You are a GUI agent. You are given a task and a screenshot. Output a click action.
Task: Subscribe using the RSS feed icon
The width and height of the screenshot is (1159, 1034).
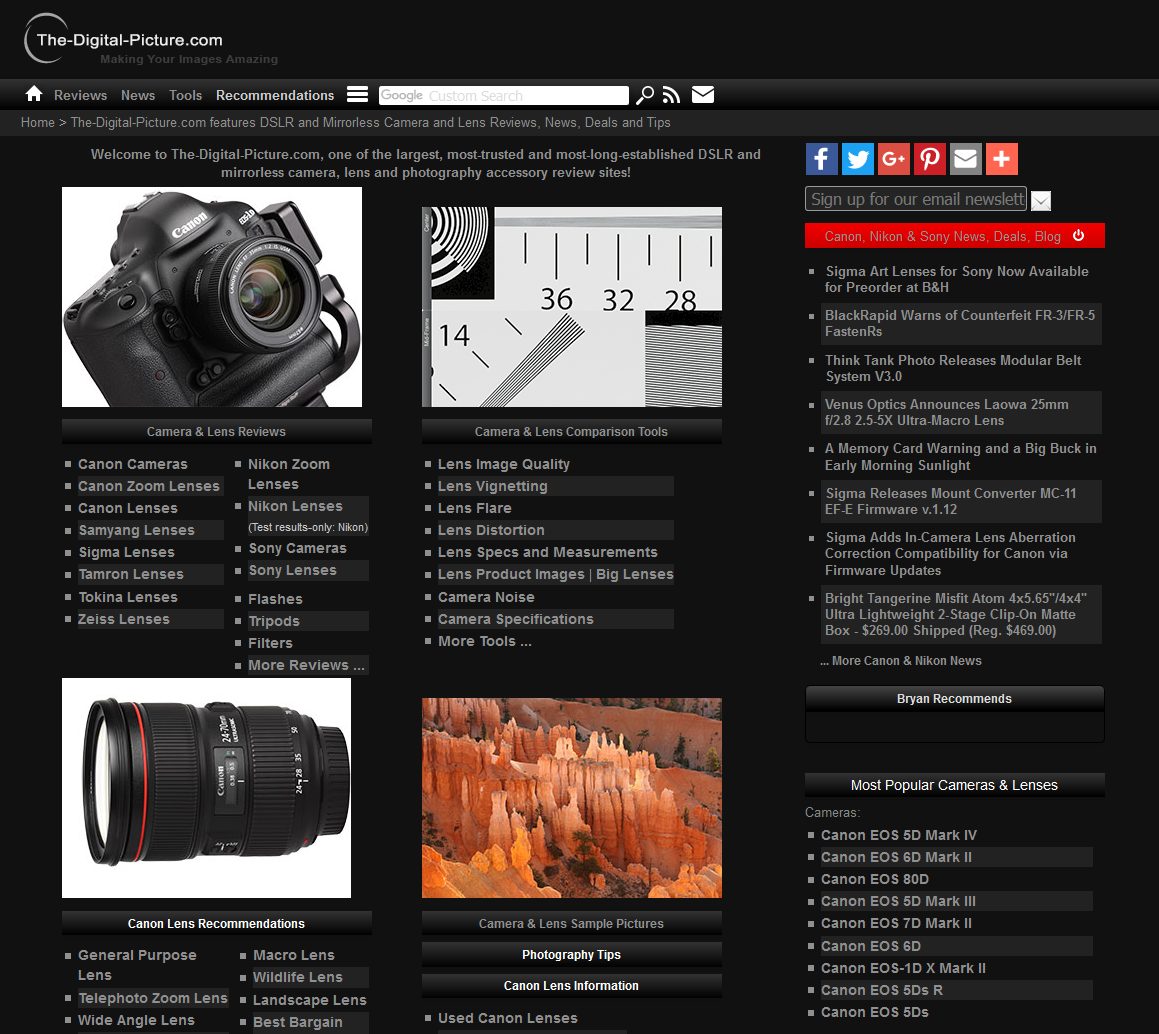[671, 94]
